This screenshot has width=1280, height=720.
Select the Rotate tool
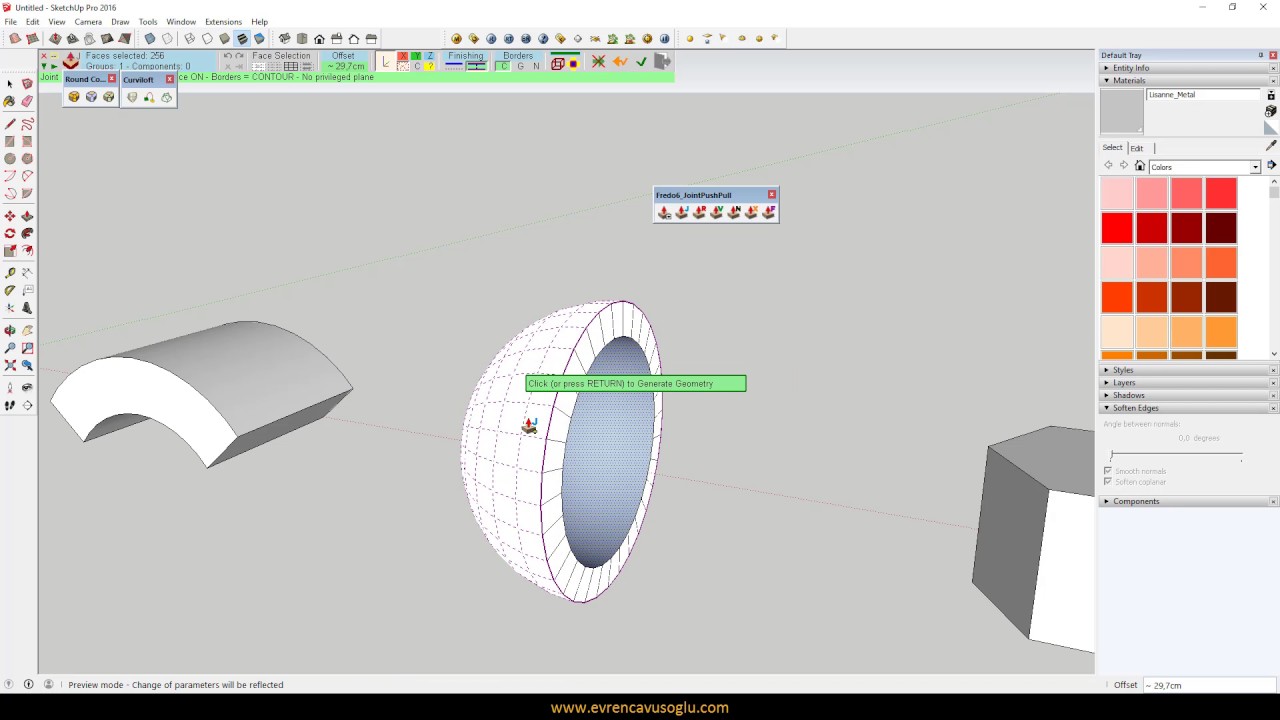tap(10, 233)
